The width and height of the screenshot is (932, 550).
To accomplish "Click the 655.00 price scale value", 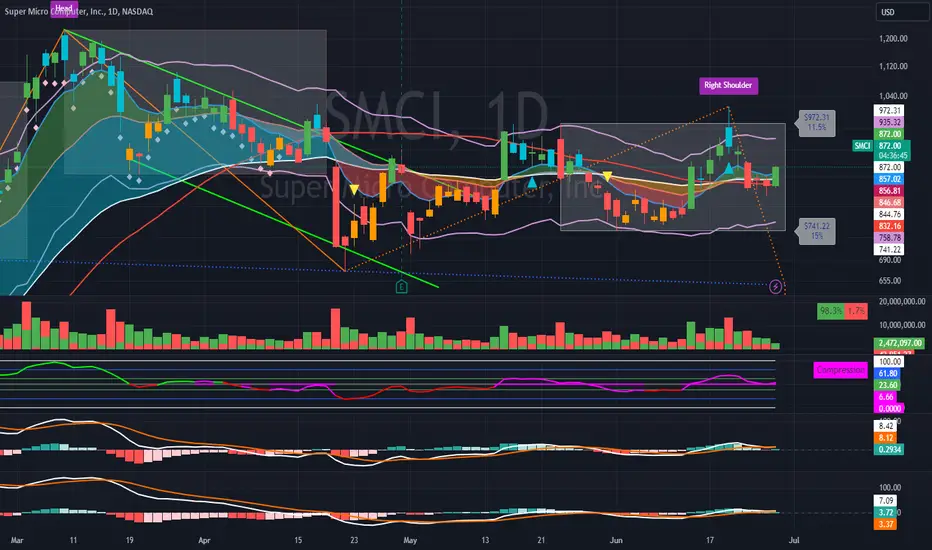I will pos(890,281).
